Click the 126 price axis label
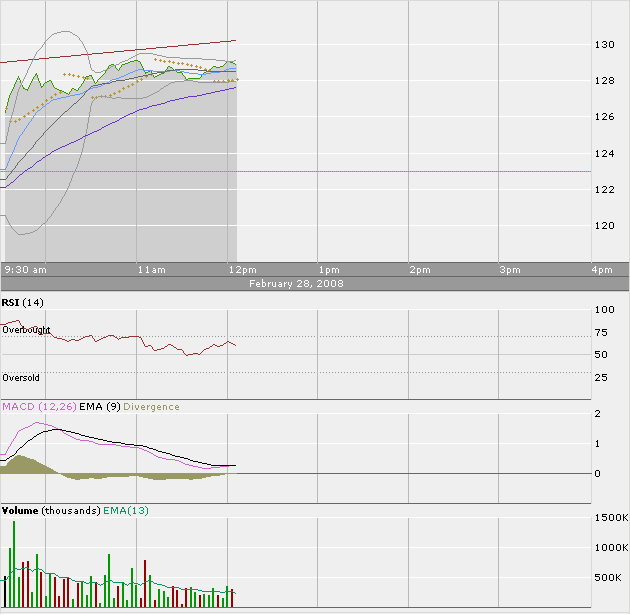 click(605, 117)
